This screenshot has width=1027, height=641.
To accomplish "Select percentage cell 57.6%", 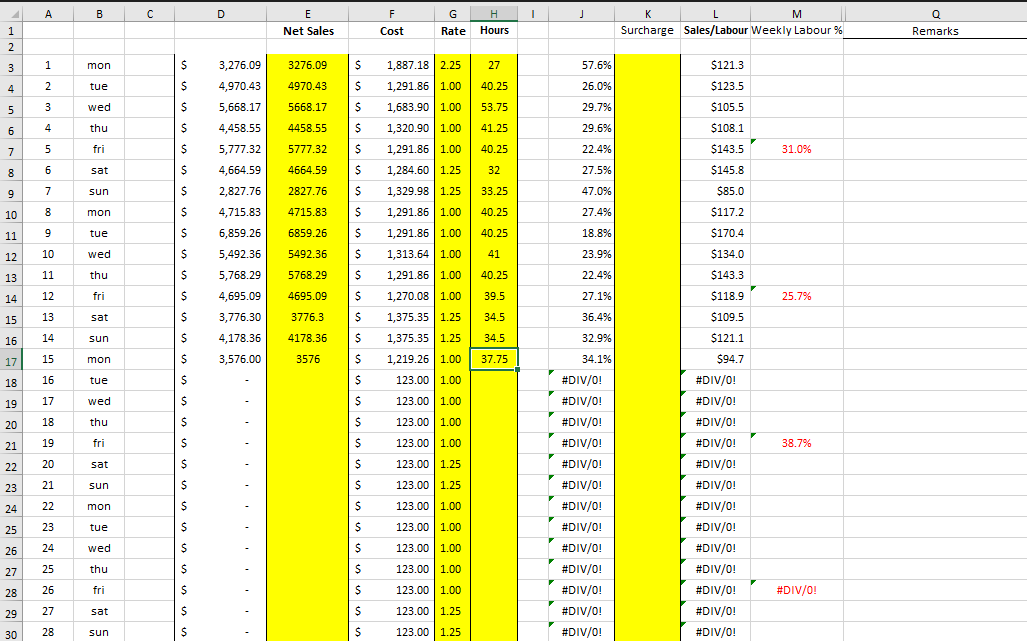I will [x=582, y=65].
